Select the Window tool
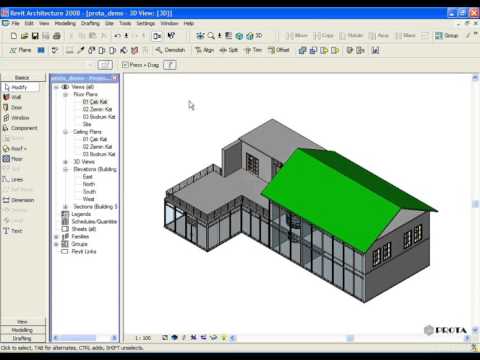The width and height of the screenshot is (480, 360). (x=16, y=118)
